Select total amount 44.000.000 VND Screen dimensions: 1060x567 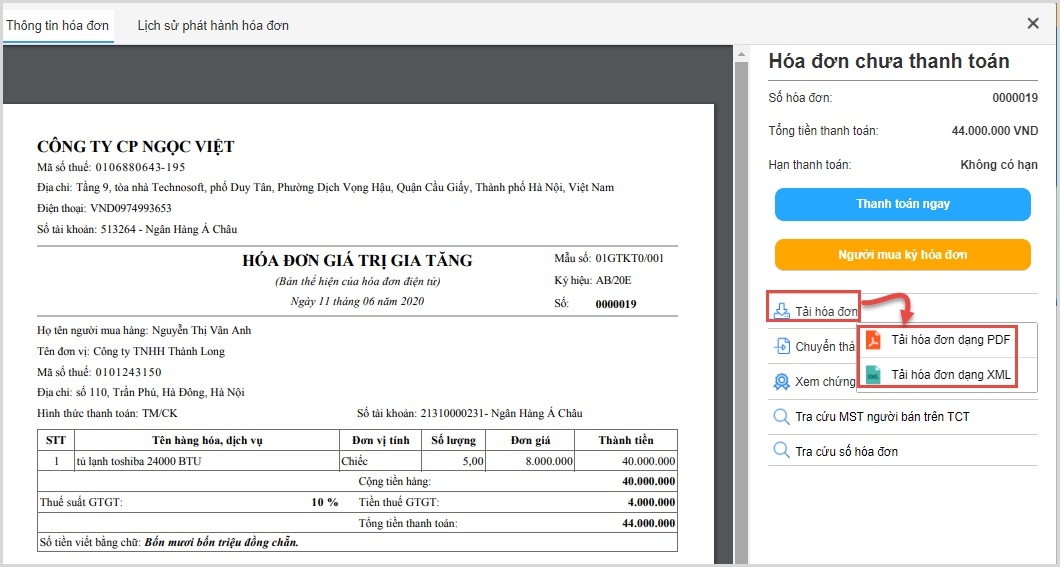click(x=994, y=131)
